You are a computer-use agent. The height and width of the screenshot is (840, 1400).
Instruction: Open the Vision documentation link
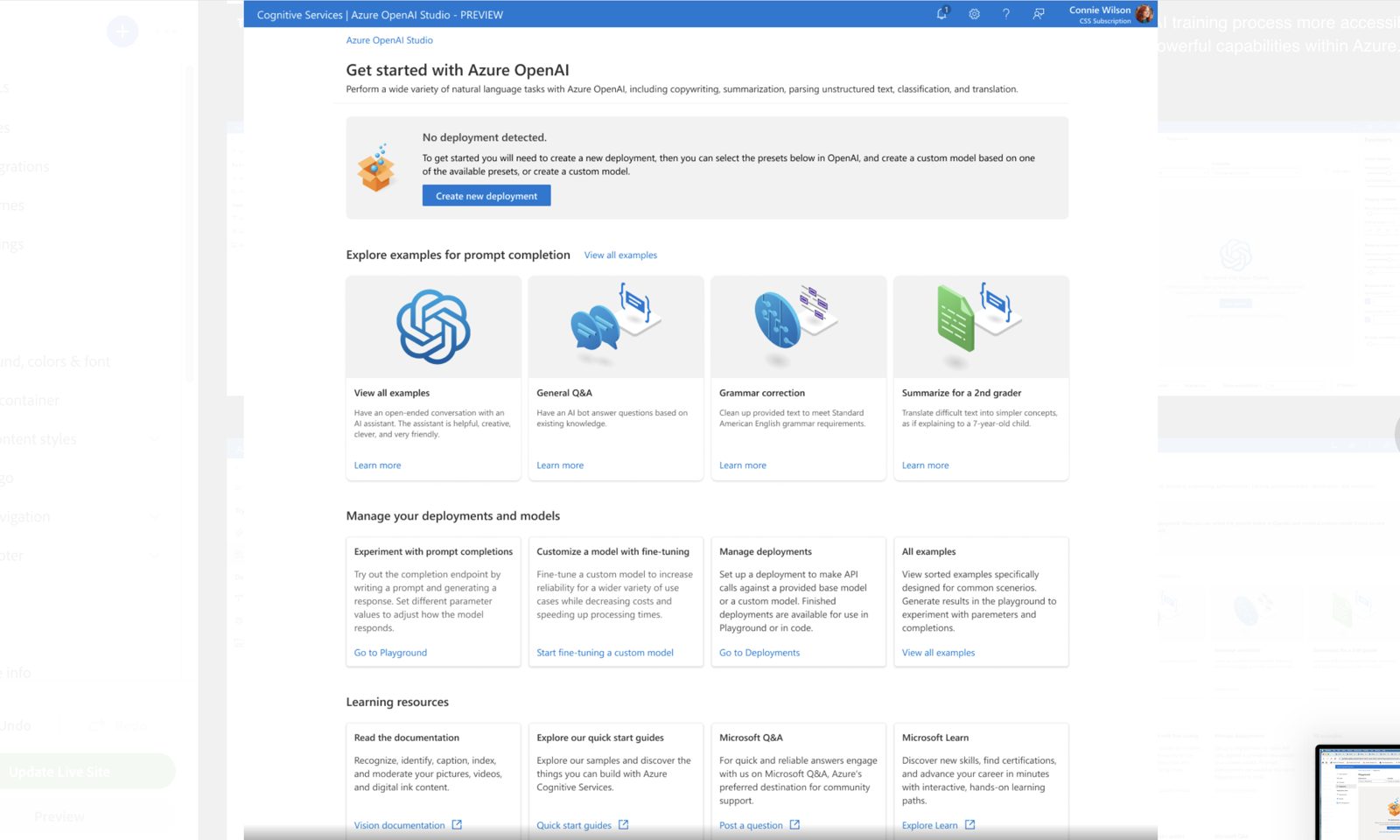[399, 825]
